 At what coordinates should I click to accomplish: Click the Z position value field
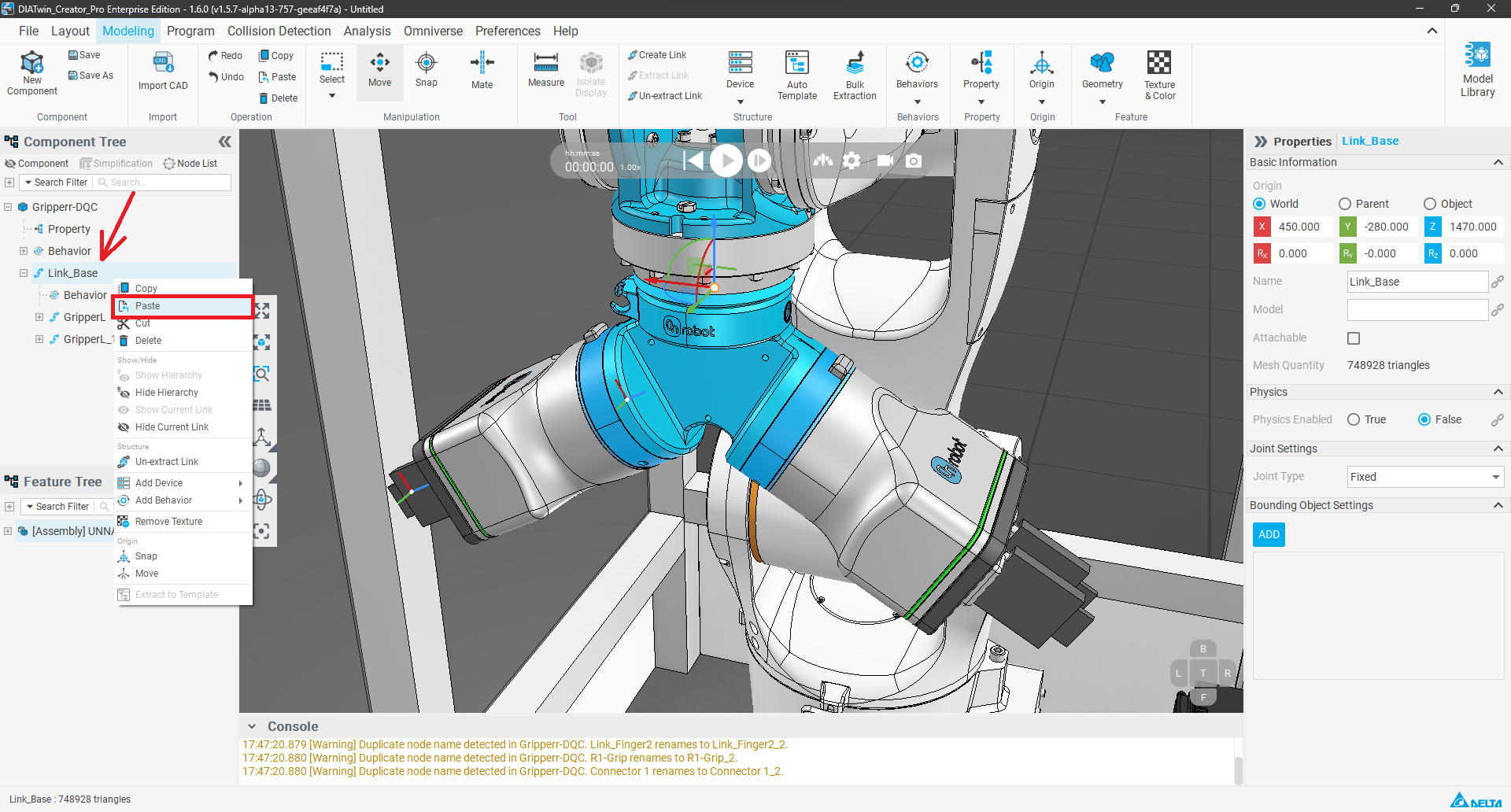point(1473,227)
